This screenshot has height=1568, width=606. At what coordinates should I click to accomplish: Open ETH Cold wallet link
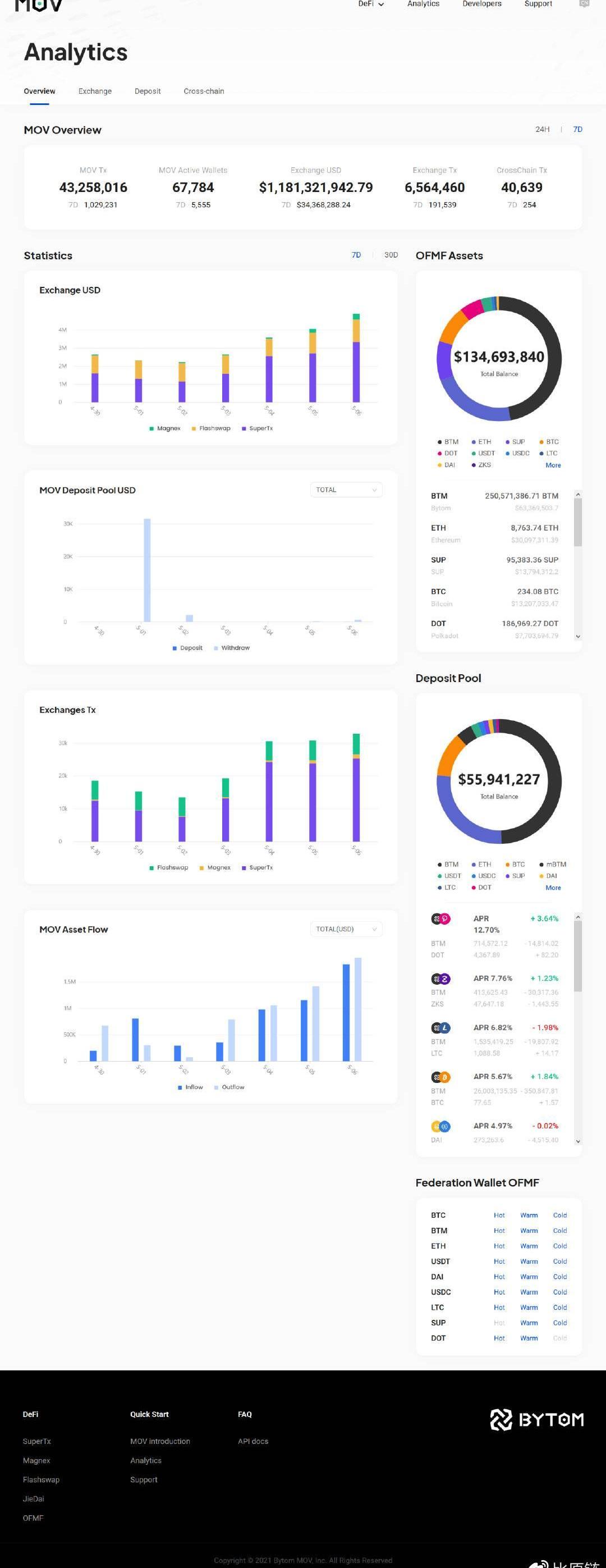click(x=560, y=1246)
